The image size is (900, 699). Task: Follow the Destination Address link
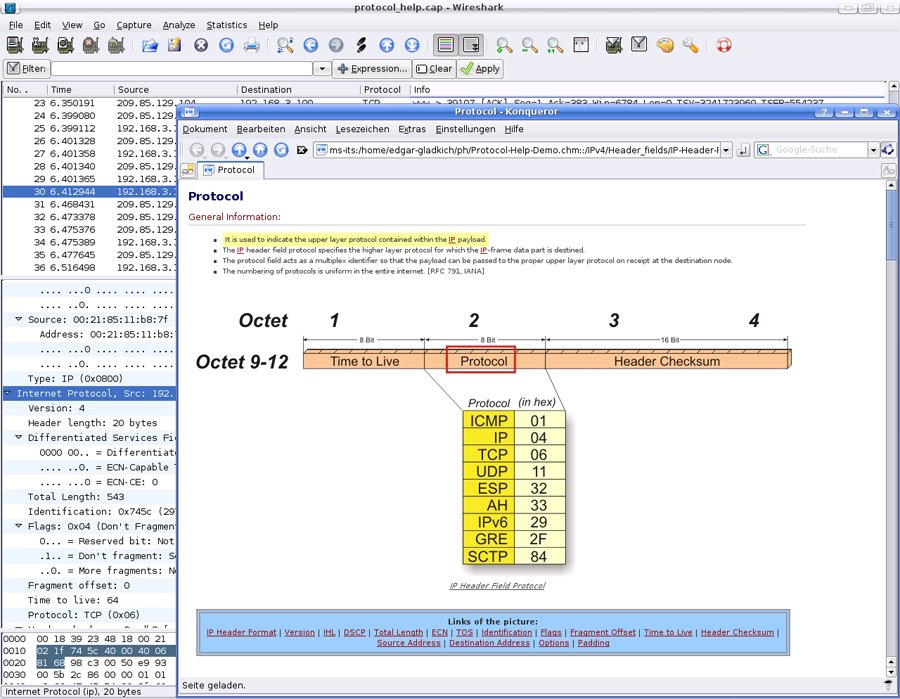click(489, 643)
